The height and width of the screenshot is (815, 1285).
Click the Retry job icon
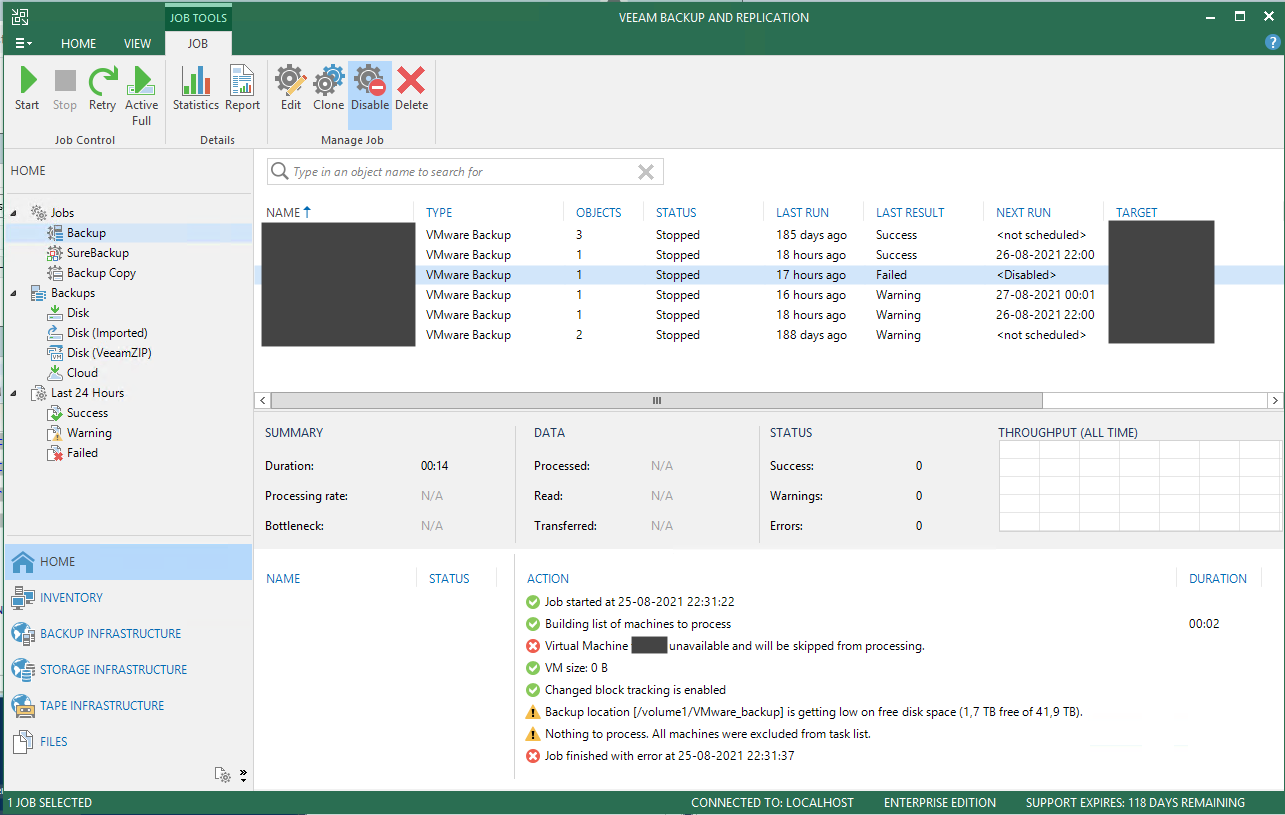tap(102, 89)
